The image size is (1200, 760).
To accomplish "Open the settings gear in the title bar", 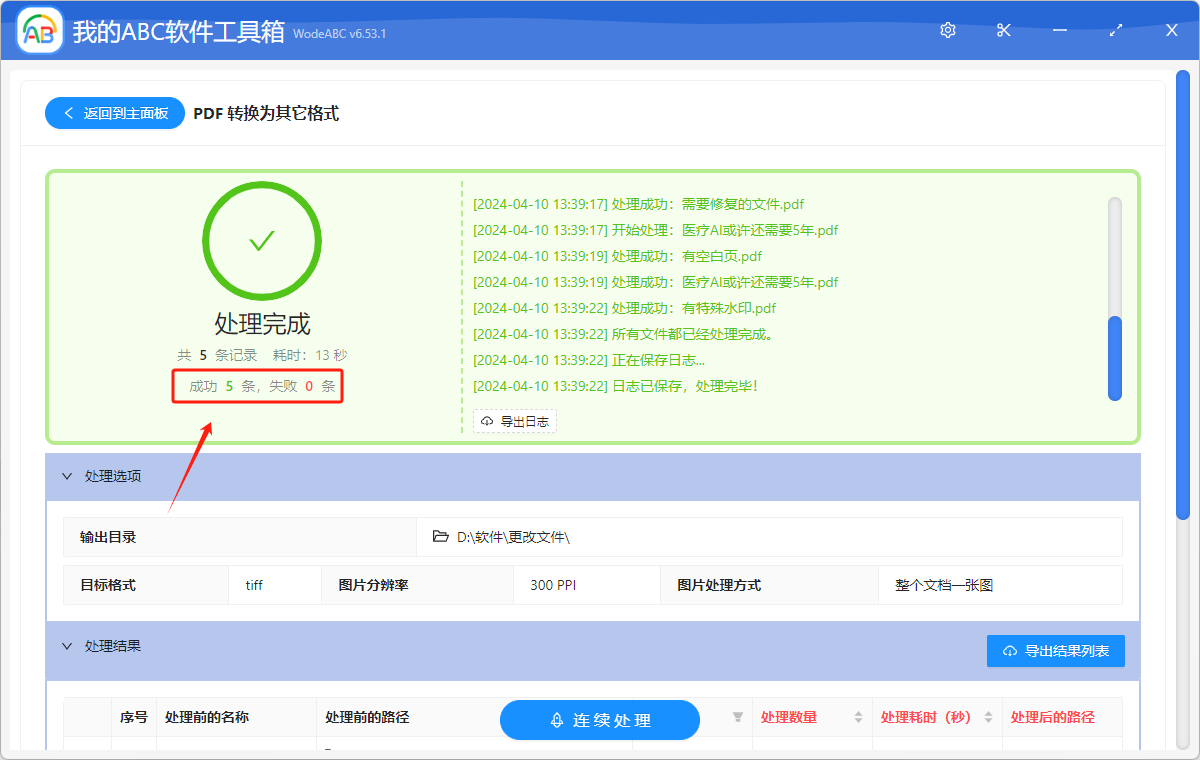I will click(947, 30).
